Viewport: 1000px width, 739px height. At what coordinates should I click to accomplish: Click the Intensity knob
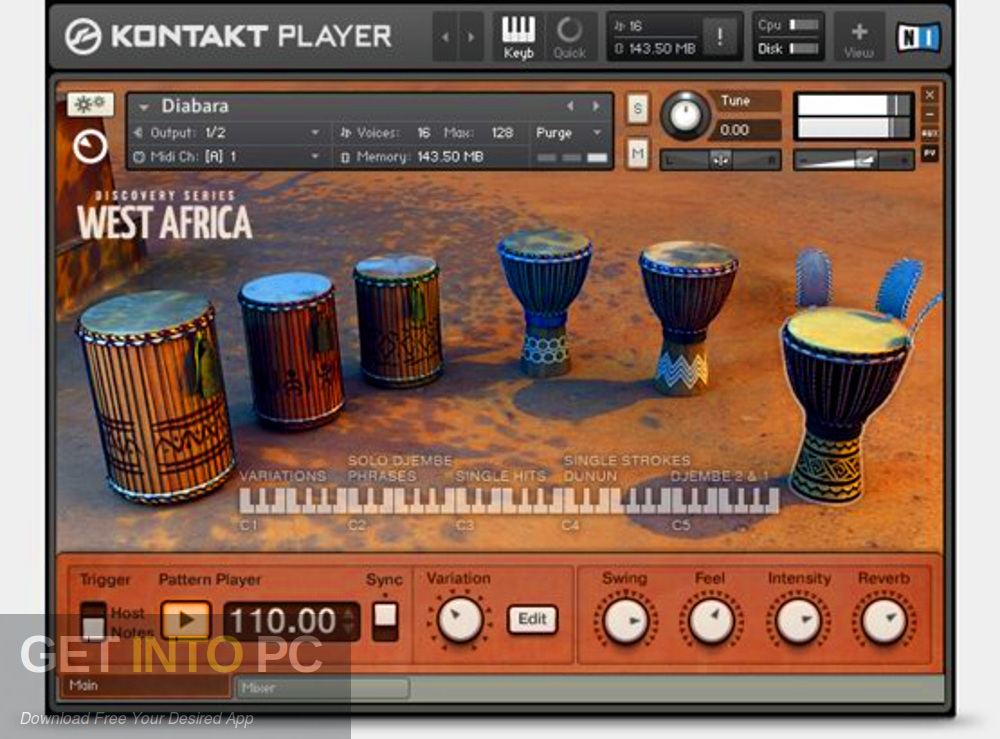click(x=797, y=620)
